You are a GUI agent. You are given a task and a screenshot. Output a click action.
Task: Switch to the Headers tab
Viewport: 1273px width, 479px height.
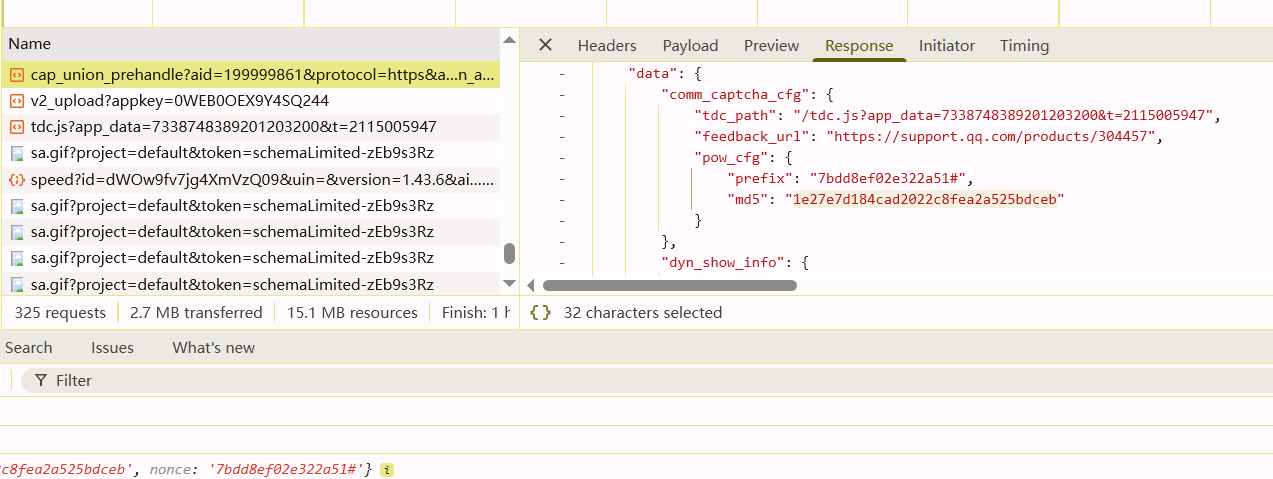pos(607,45)
